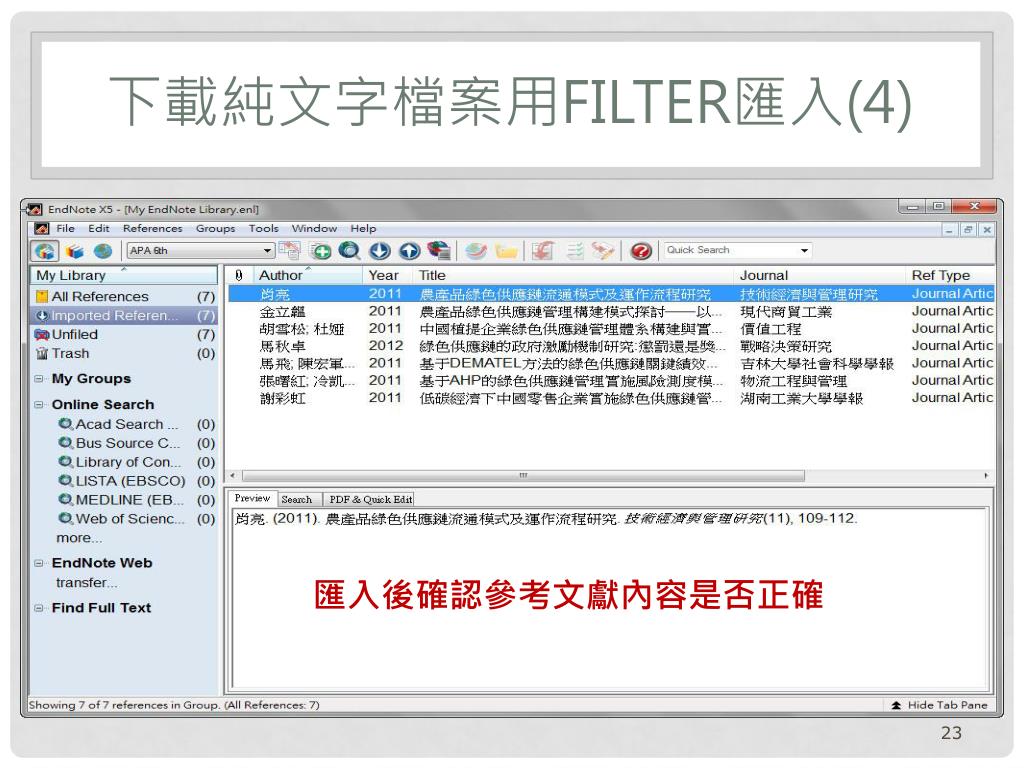The width and height of the screenshot is (1024, 768).
Task: Switch to the PDF & Quick Edit tab
Action: pyautogui.click(x=370, y=500)
